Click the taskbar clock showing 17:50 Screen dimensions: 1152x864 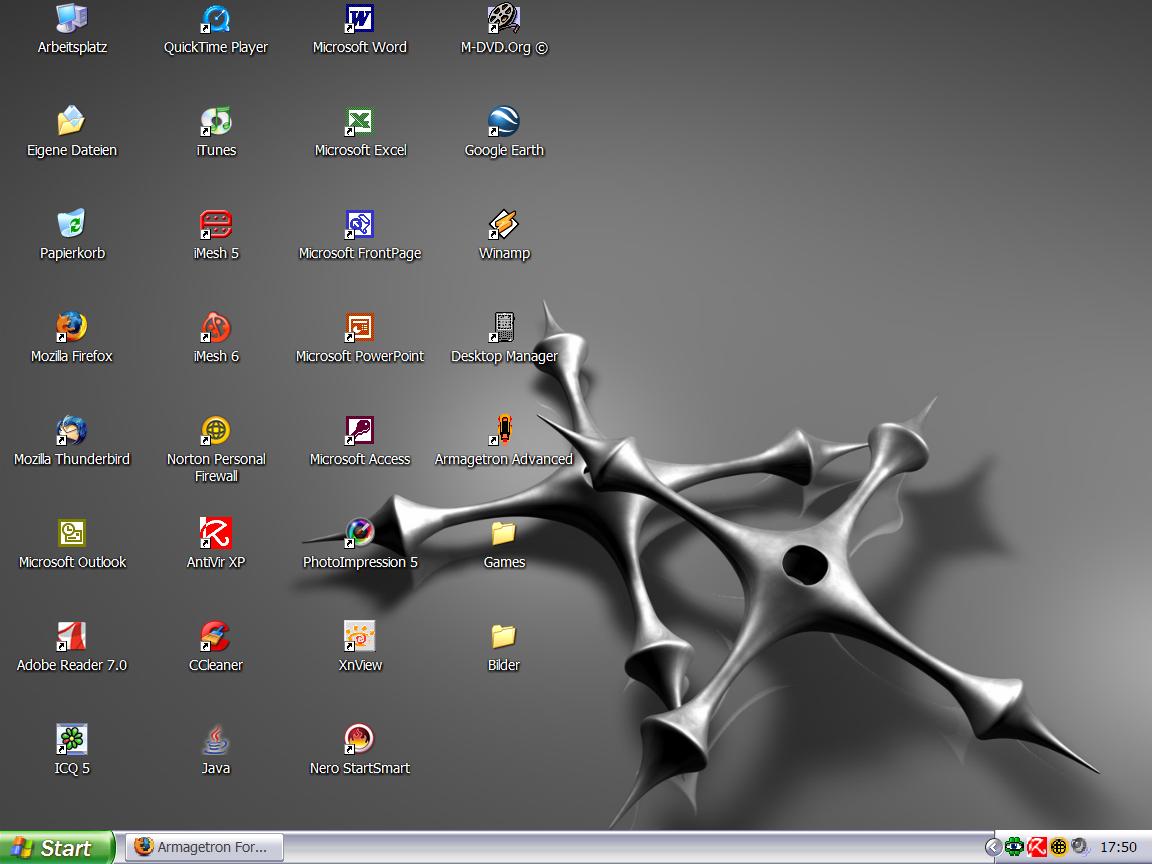tap(1118, 848)
